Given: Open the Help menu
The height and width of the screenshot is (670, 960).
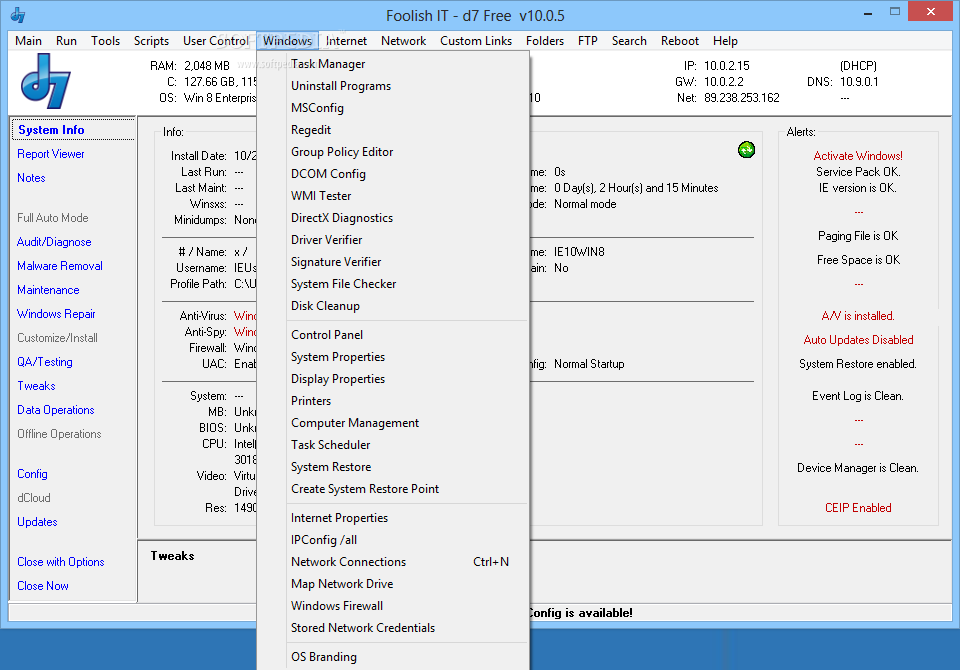Looking at the screenshot, I should pos(725,41).
